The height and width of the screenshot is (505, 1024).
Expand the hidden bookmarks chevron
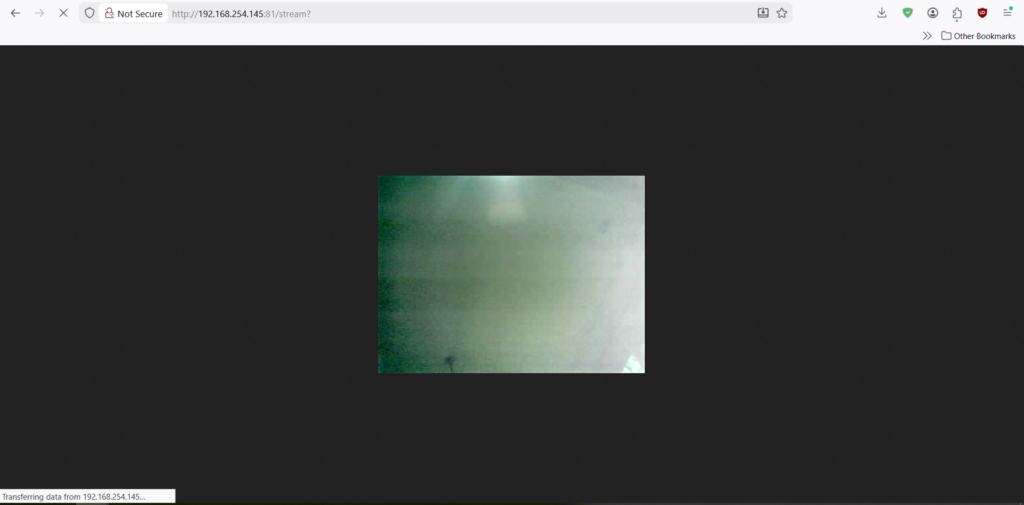(927, 36)
